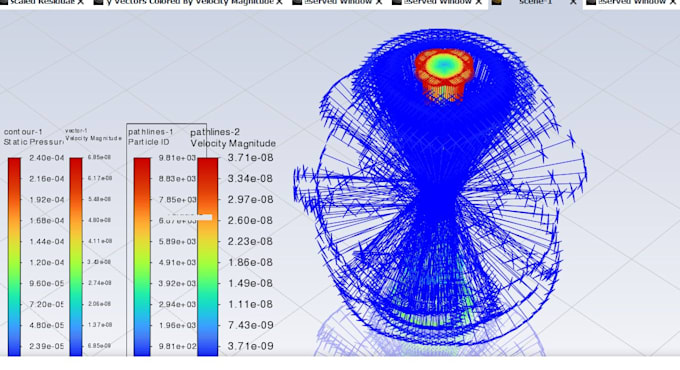
Task: Click the 4.11e-08 vector legend value
Action: click(100, 241)
